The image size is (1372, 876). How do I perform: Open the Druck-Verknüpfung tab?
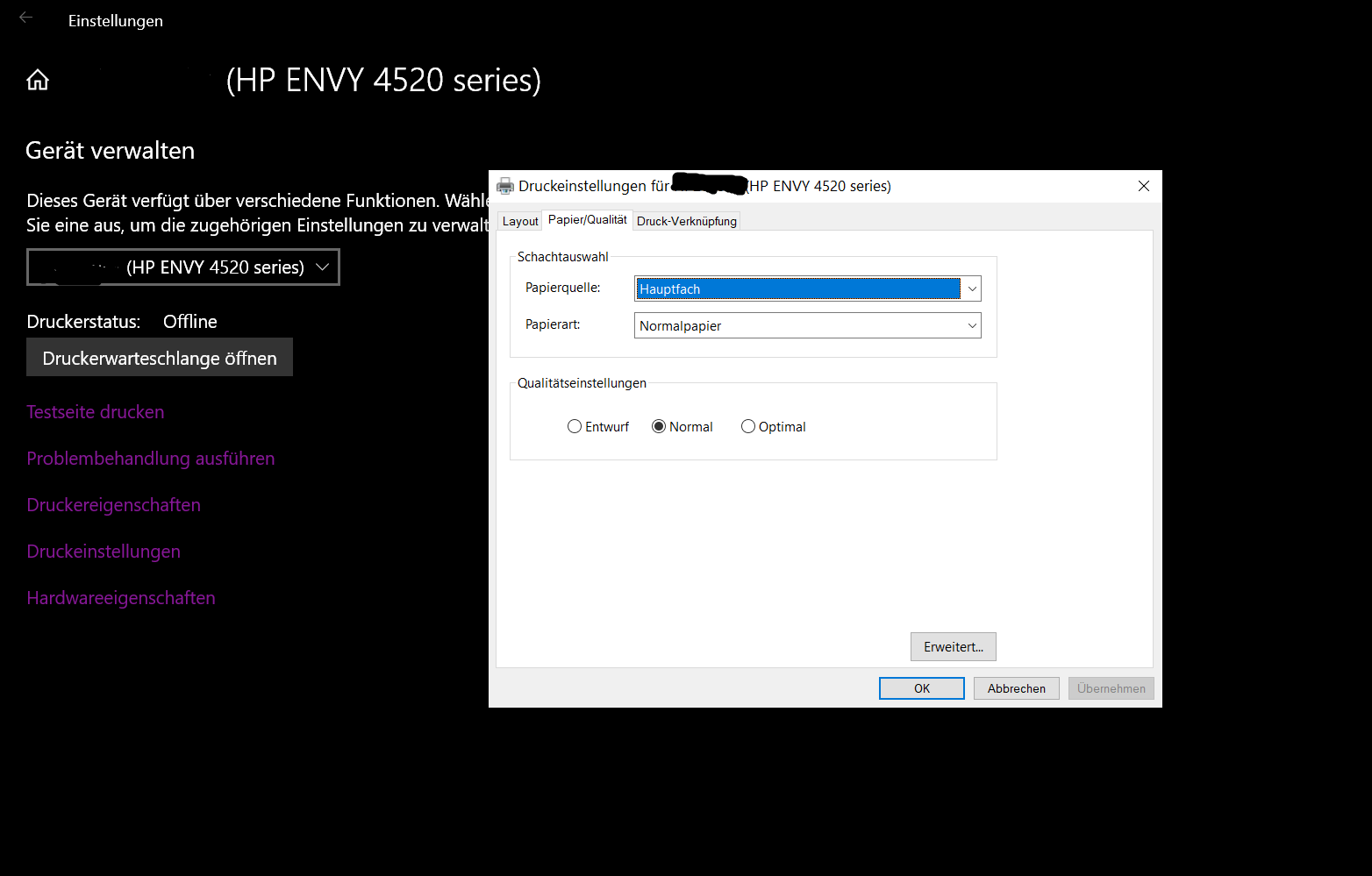point(687,221)
